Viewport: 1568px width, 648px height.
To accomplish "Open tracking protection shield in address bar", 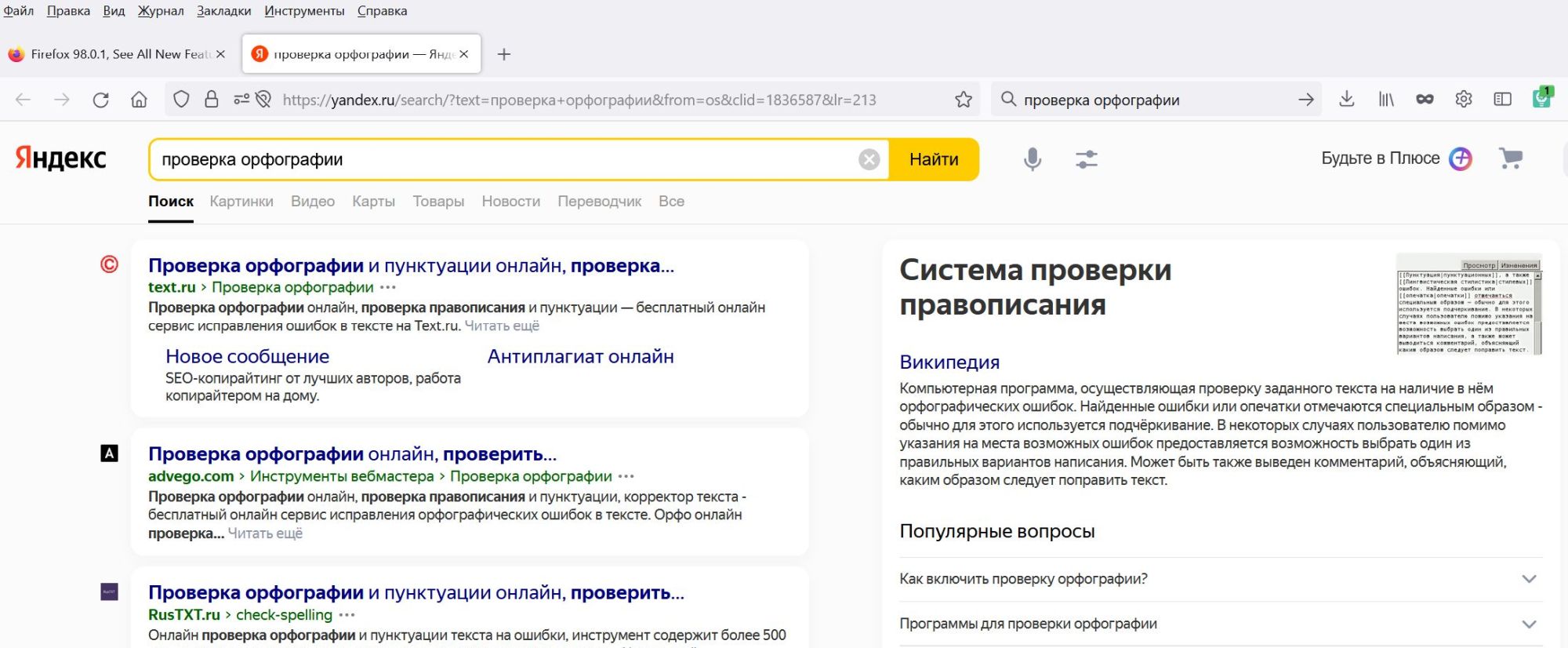I will pos(181,100).
